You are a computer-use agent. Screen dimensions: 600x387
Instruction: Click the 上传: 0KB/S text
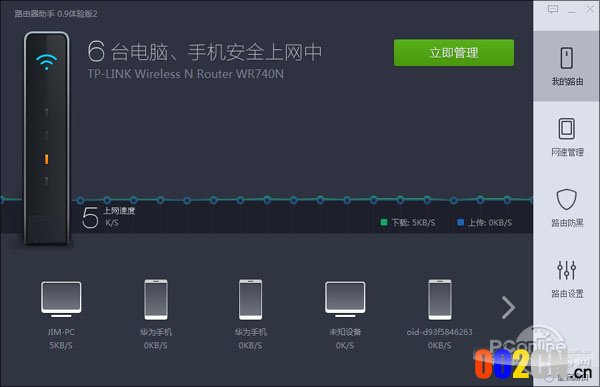pyautogui.click(x=490, y=222)
